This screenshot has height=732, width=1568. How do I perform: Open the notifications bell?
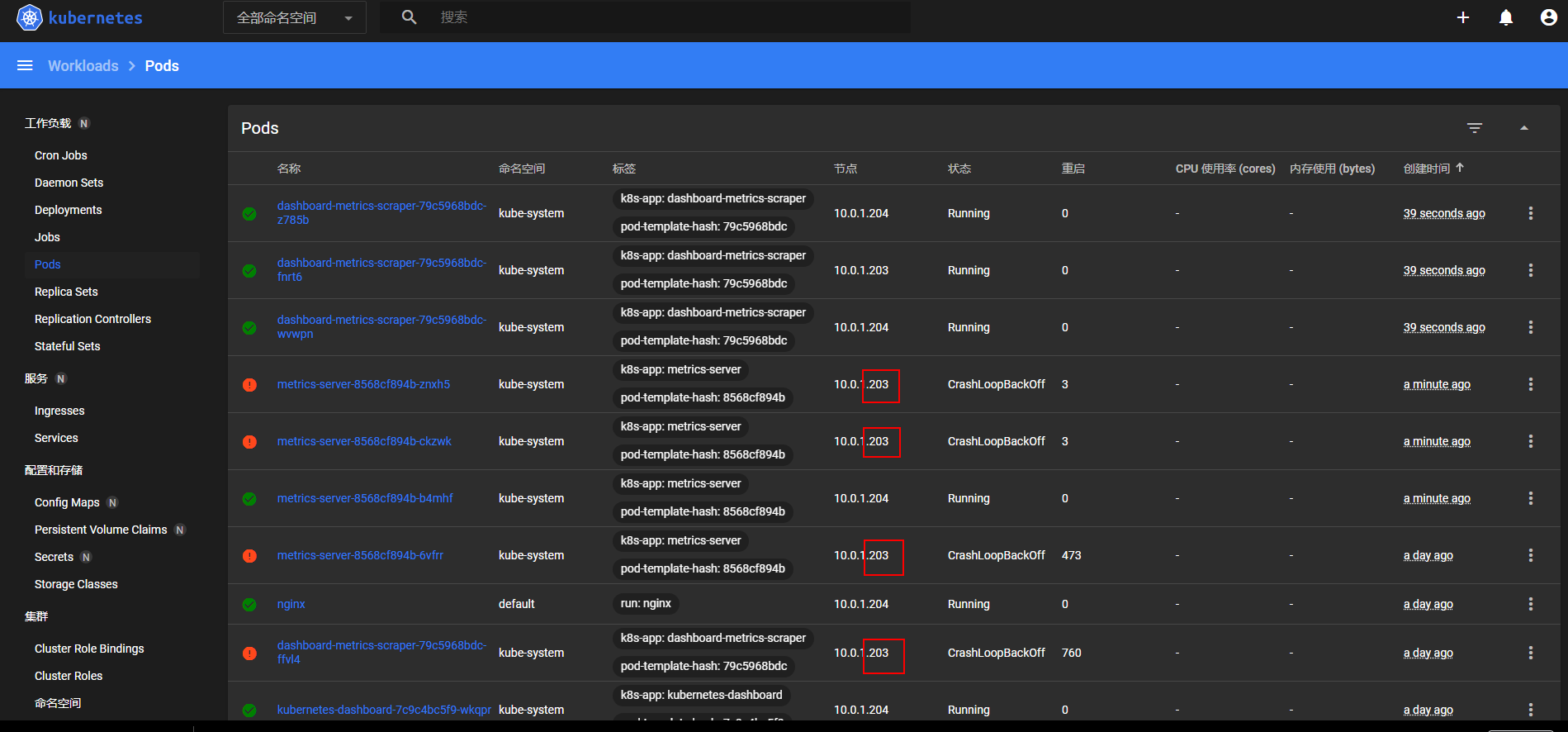1506,17
